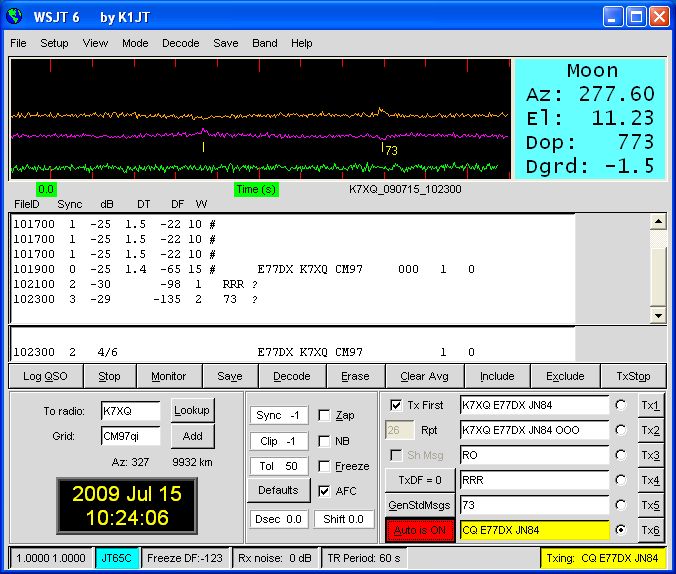Click the Clear Avg button

pyautogui.click(x=424, y=376)
